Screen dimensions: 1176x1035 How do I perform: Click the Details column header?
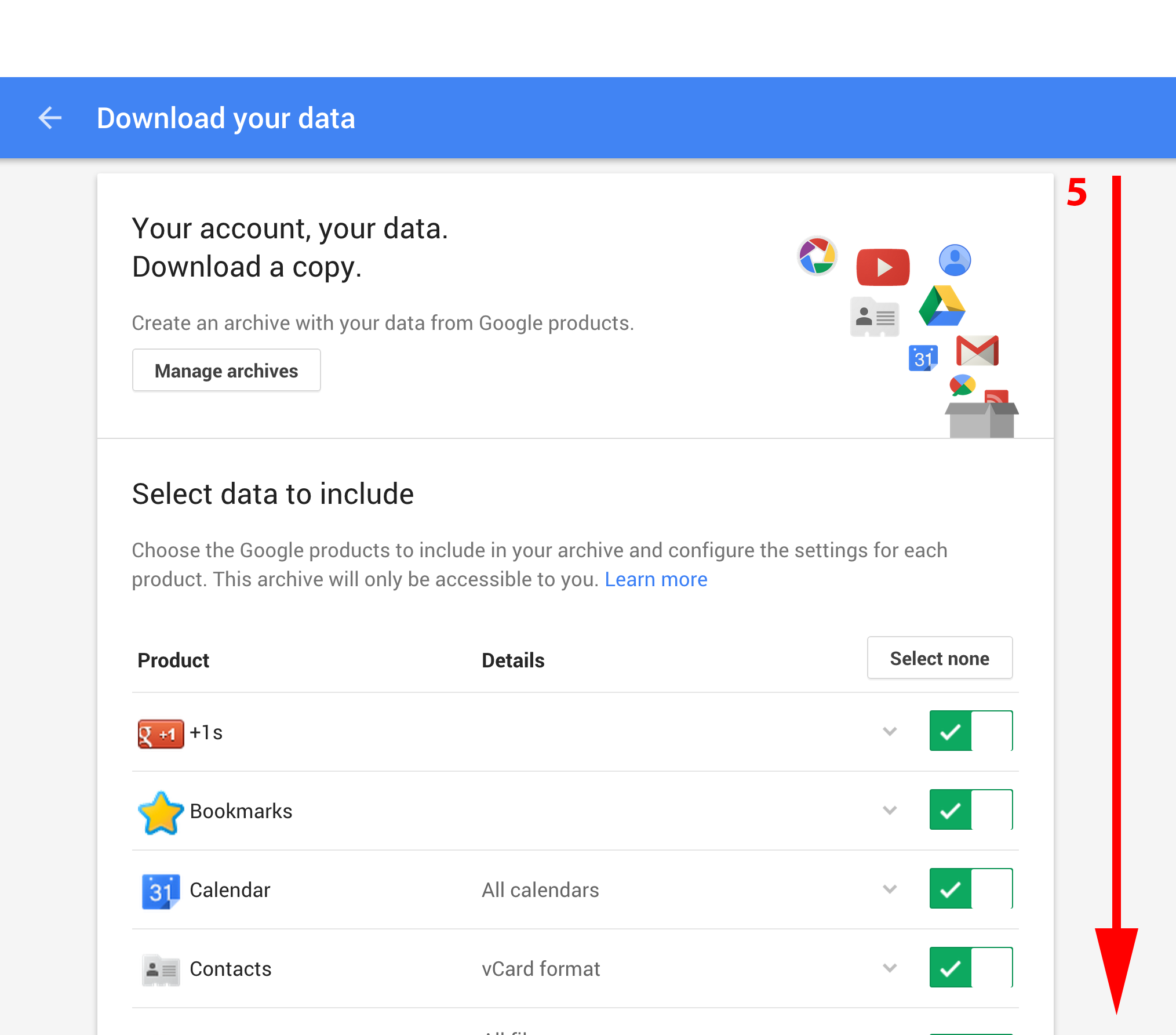click(x=513, y=660)
